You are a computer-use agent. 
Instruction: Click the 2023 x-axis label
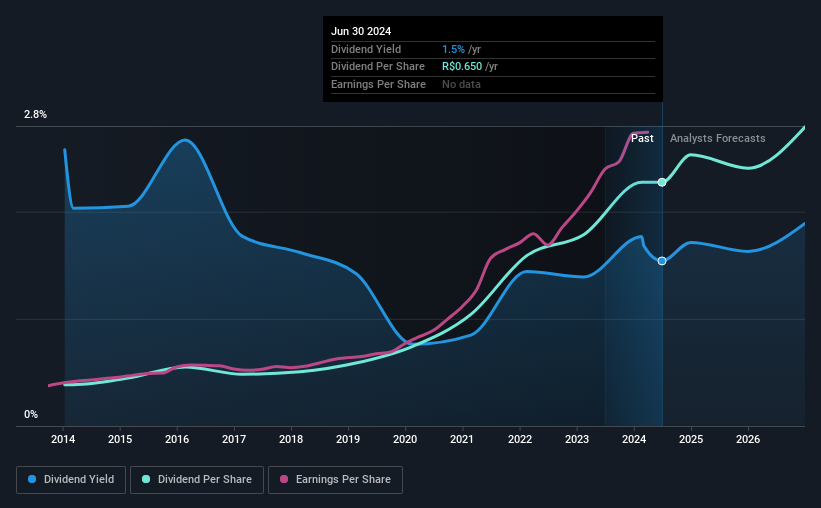tap(577, 439)
